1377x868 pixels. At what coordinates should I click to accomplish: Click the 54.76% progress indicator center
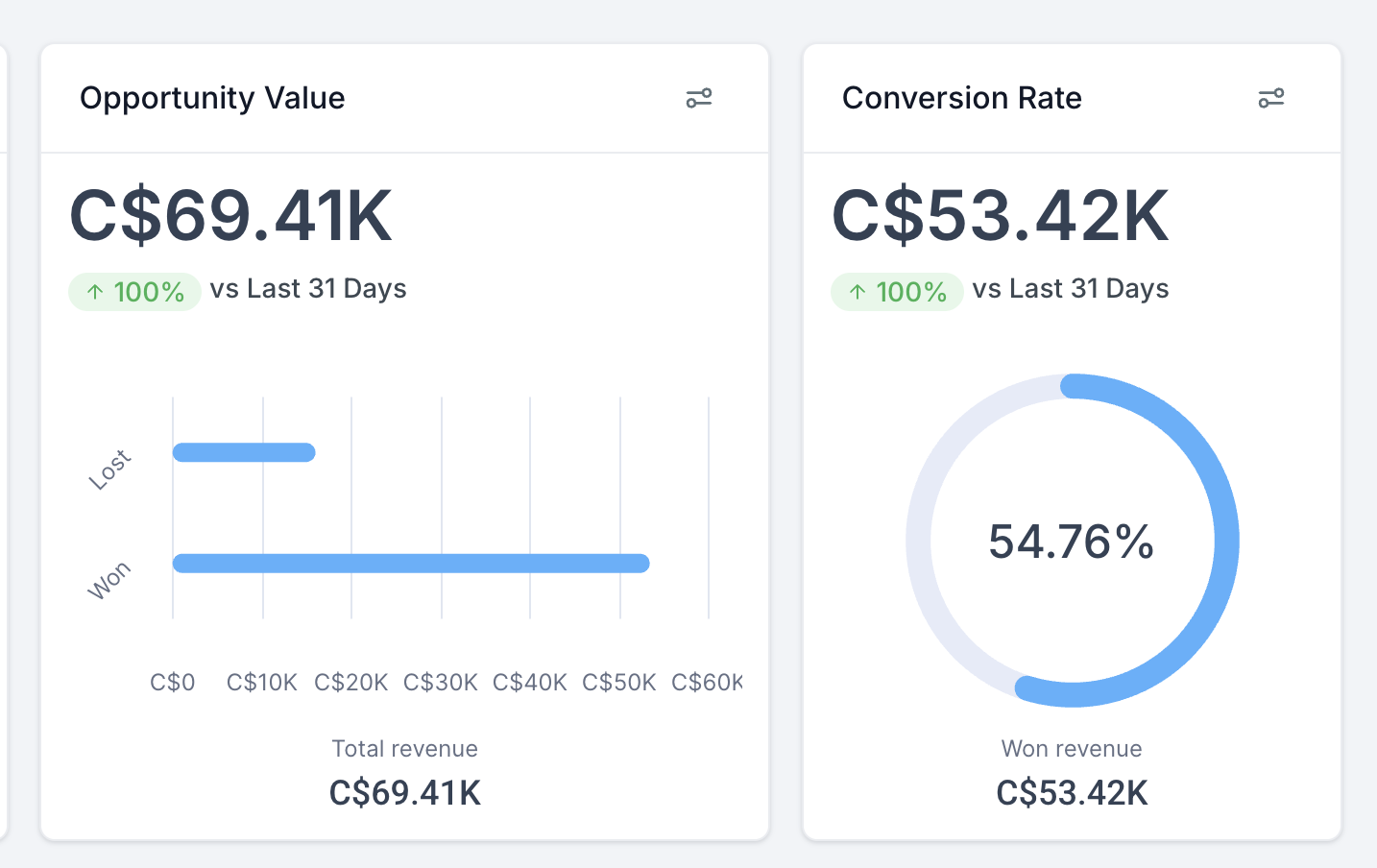1071,542
